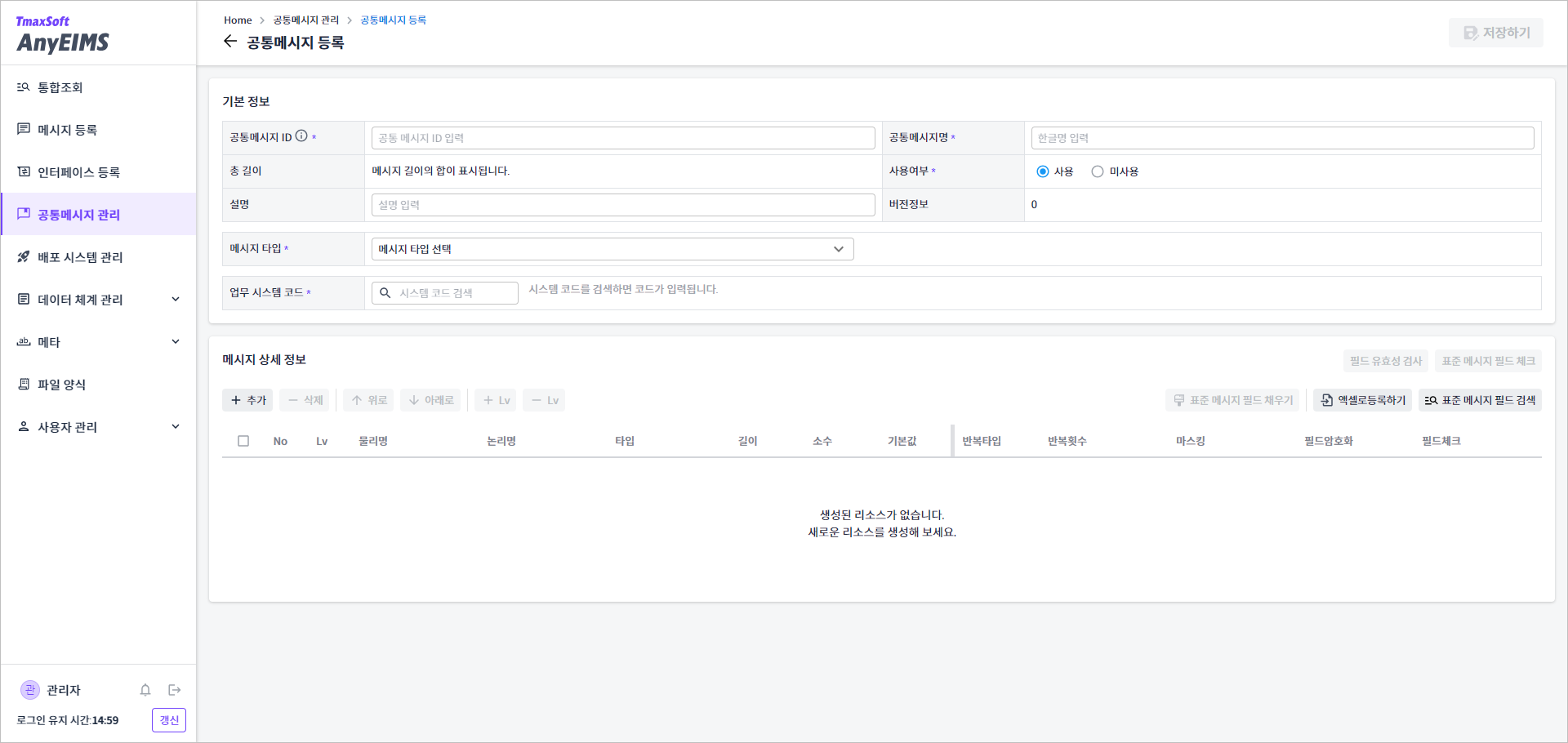Click 표준 메시지 필드 채우기 button
The width and height of the screenshot is (1568, 743).
1232,400
